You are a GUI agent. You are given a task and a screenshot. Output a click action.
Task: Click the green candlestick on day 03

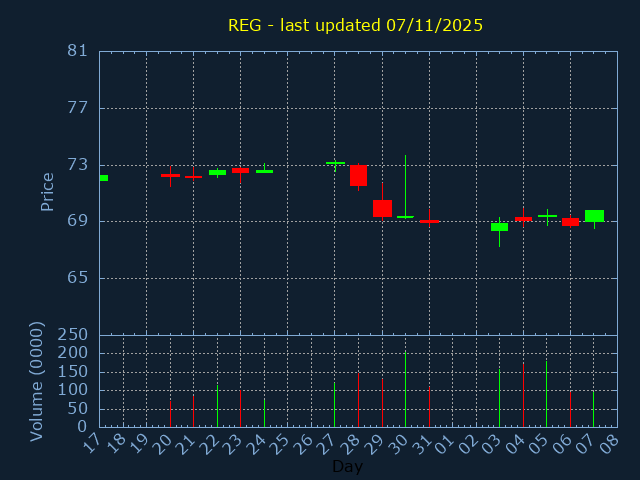499,227
